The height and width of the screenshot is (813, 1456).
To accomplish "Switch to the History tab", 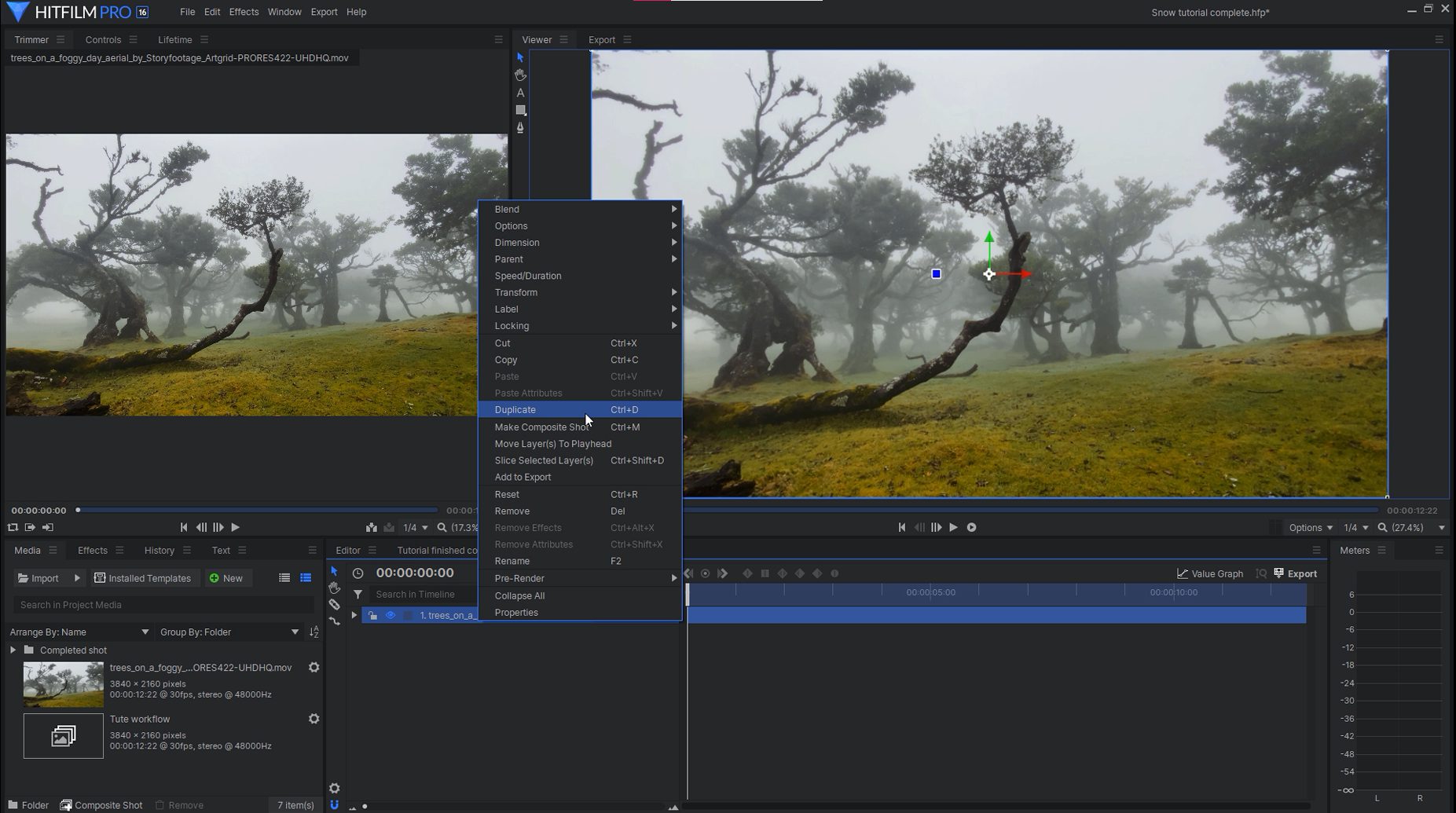I will click(x=160, y=550).
